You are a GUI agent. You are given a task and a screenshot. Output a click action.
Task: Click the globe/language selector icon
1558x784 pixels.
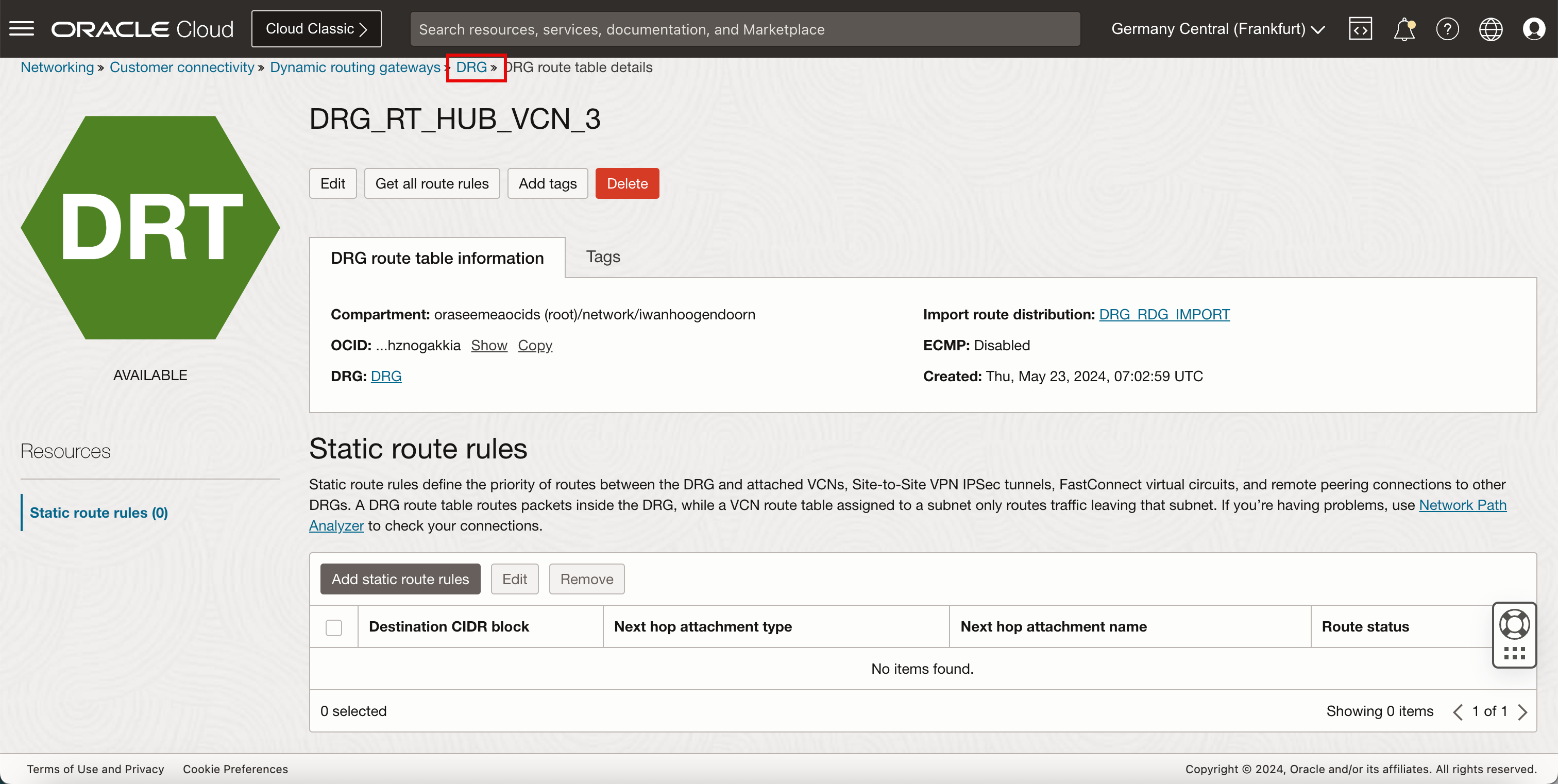tap(1490, 28)
